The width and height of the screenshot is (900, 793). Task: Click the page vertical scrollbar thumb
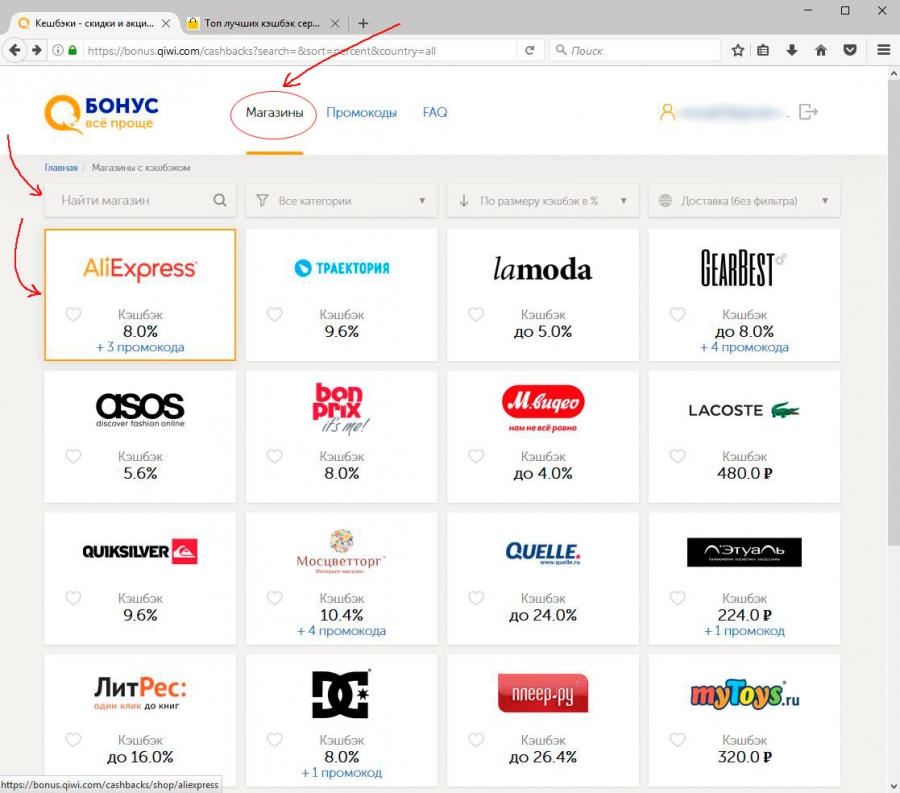pos(894,313)
